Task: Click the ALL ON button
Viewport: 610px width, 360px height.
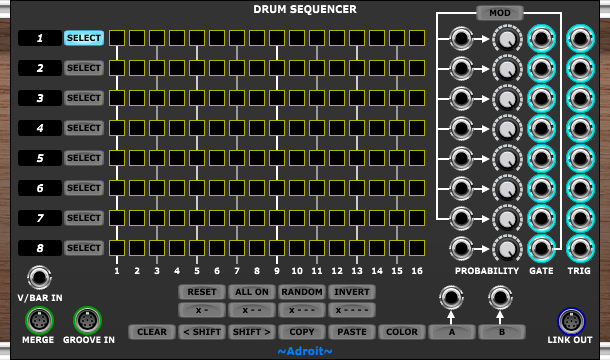Action: coord(252,292)
